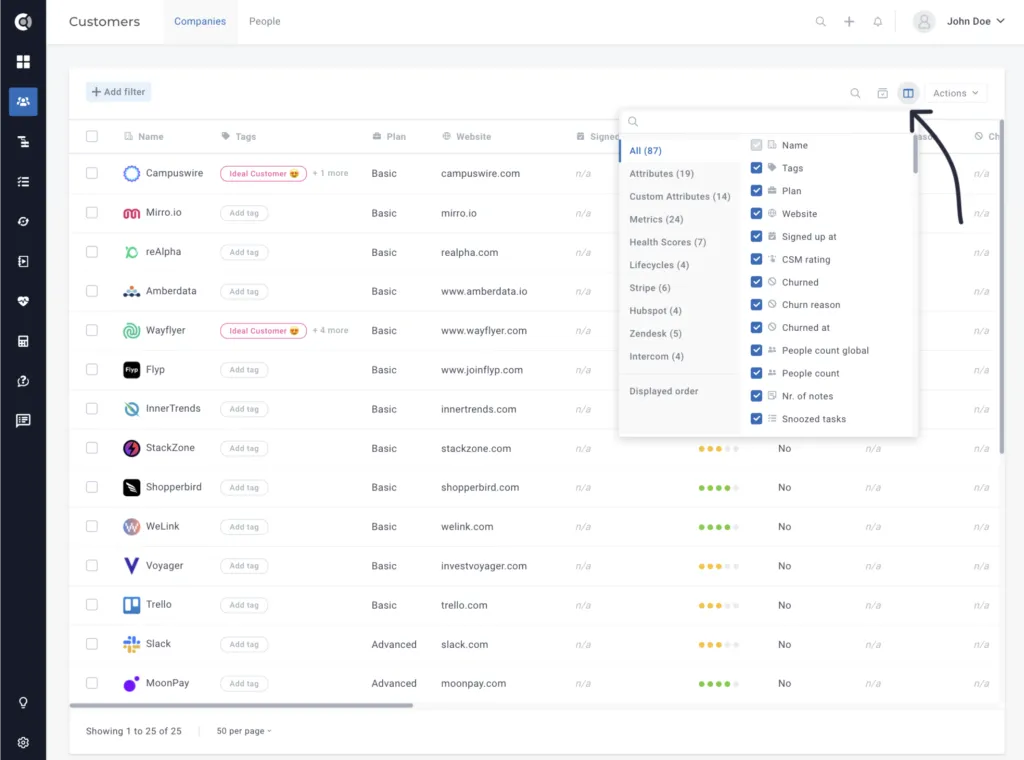
Task: Open the dashboard grid icon in sidebar
Action: (x=23, y=61)
